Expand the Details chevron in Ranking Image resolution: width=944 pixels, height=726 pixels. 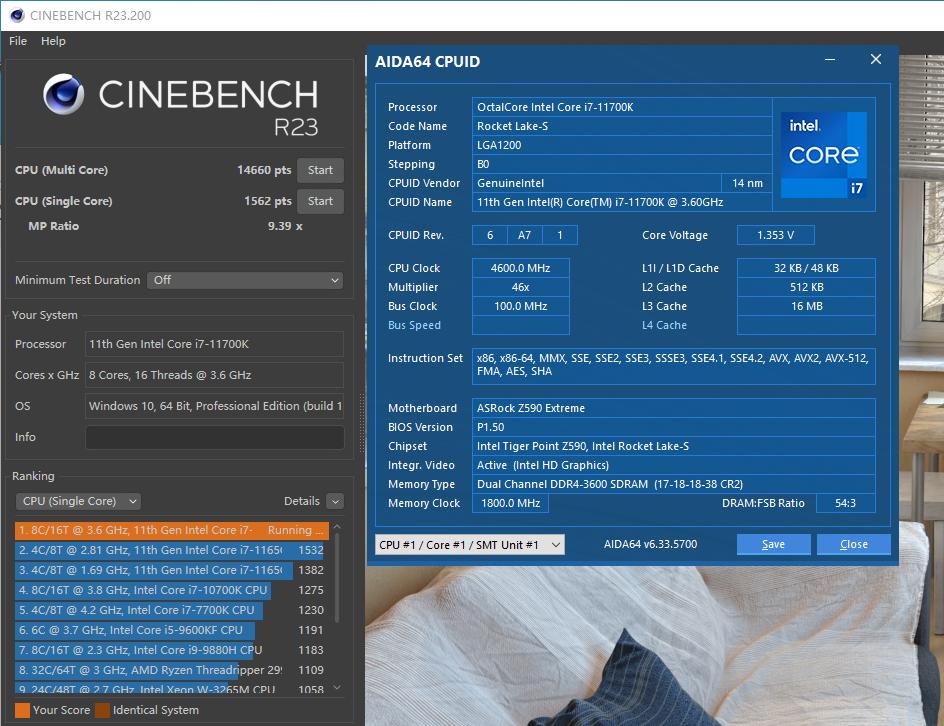[x=335, y=501]
